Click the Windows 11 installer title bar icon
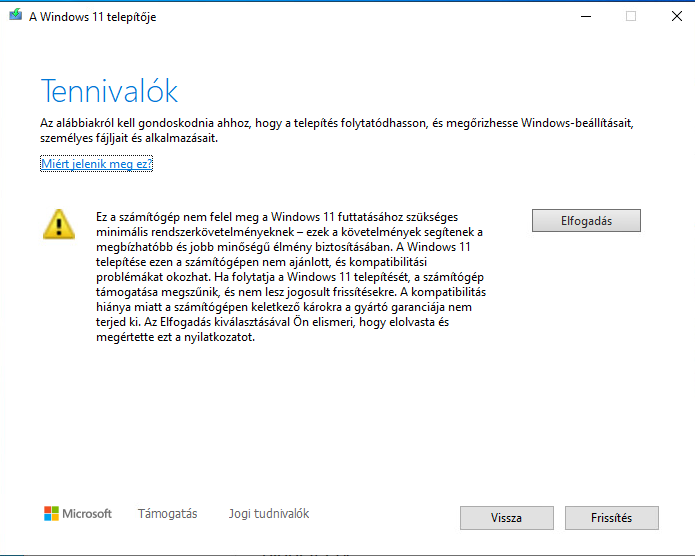 [16, 15]
